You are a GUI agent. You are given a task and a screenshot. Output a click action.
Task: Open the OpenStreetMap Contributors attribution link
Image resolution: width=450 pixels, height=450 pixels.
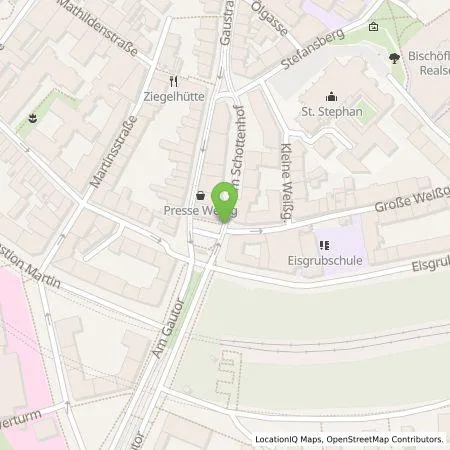pos(385,439)
